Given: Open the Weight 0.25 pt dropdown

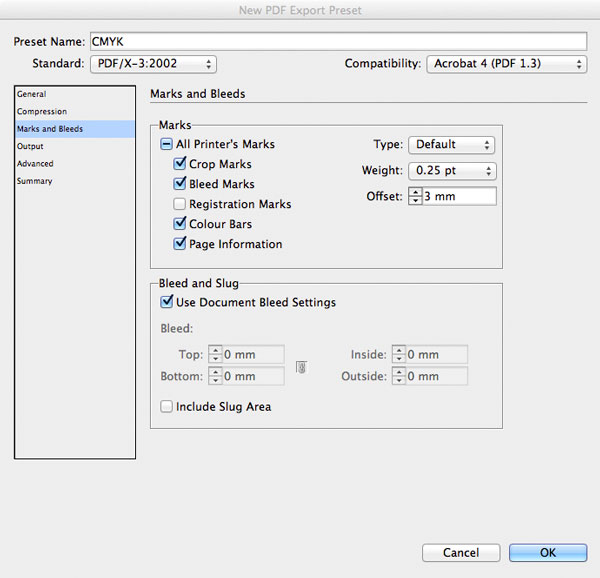Looking at the screenshot, I should tap(452, 171).
